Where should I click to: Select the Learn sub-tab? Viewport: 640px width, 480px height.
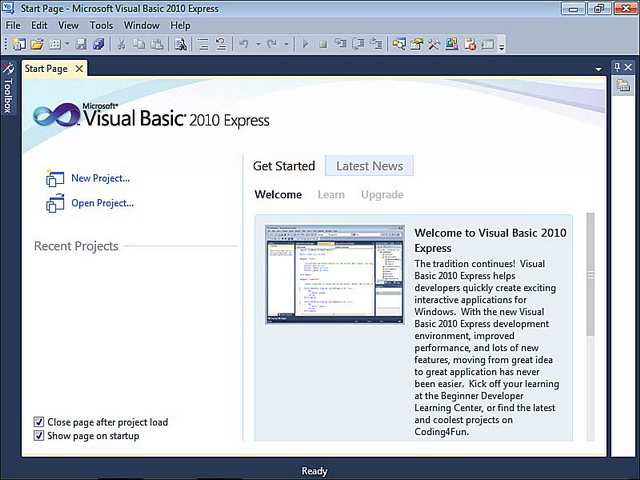pyautogui.click(x=331, y=194)
